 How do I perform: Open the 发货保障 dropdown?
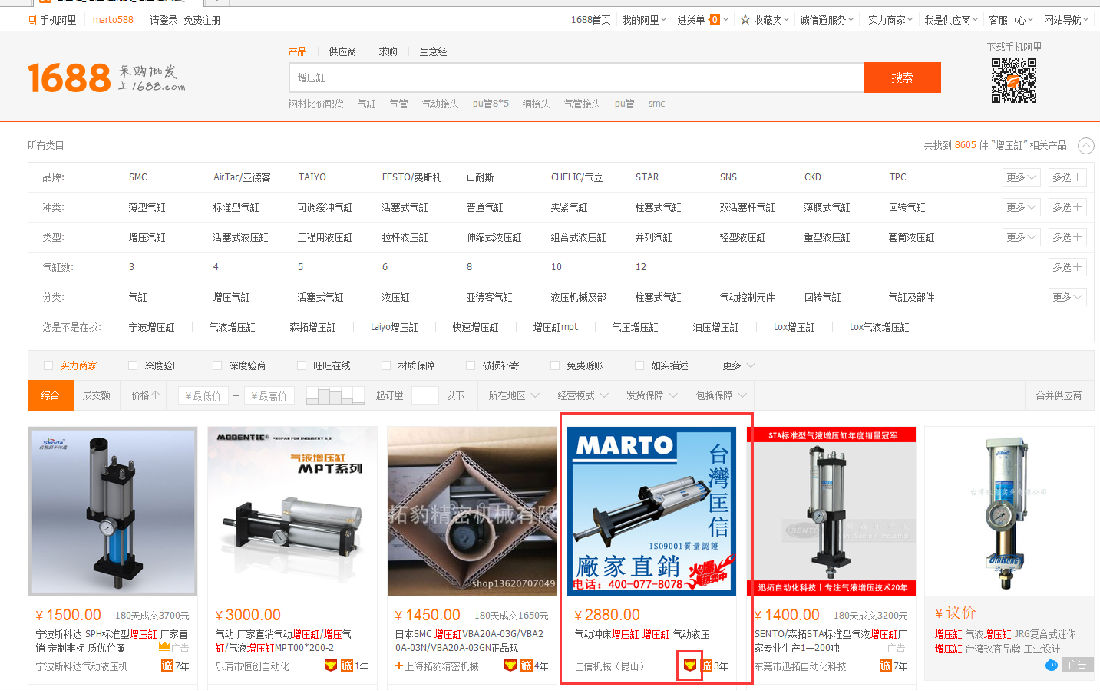pyautogui.click(x=652, y=396)
